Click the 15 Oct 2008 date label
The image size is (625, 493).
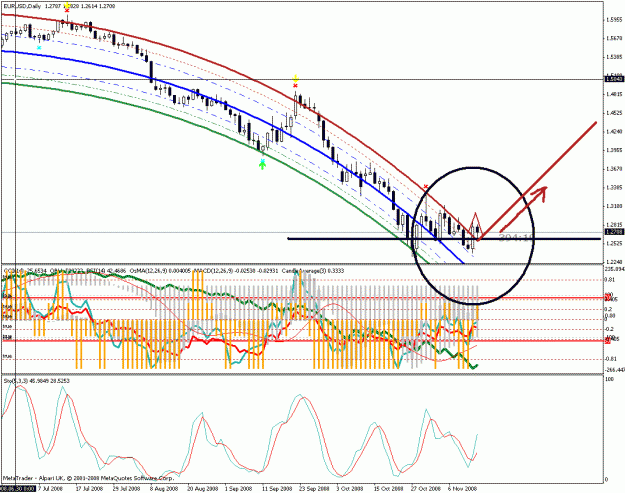388,489
